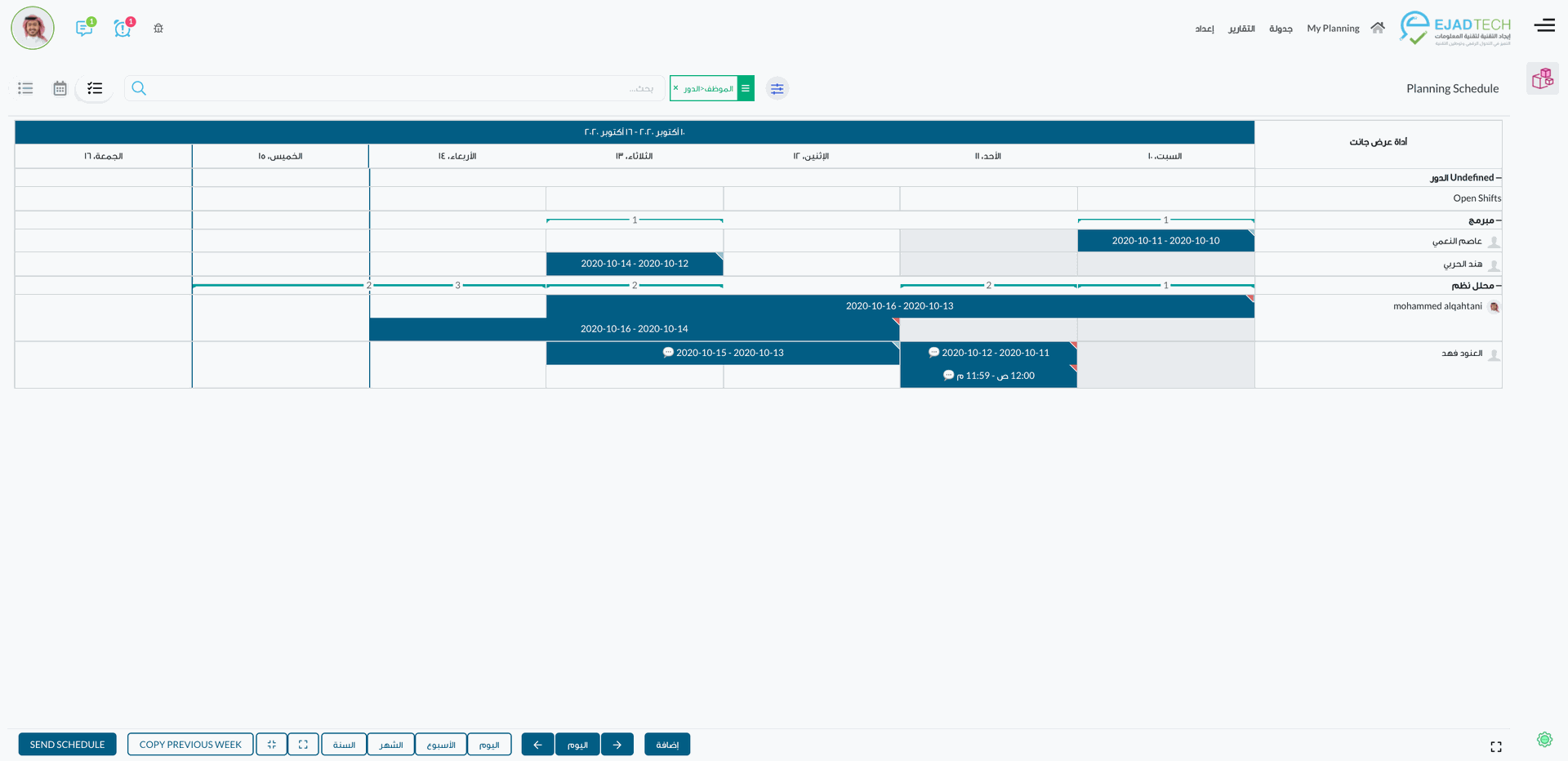This screenshot has width=1568, height=761.
Task: Open the جدولة menu
Action: pyautogui.click(x=1281, y=29)
